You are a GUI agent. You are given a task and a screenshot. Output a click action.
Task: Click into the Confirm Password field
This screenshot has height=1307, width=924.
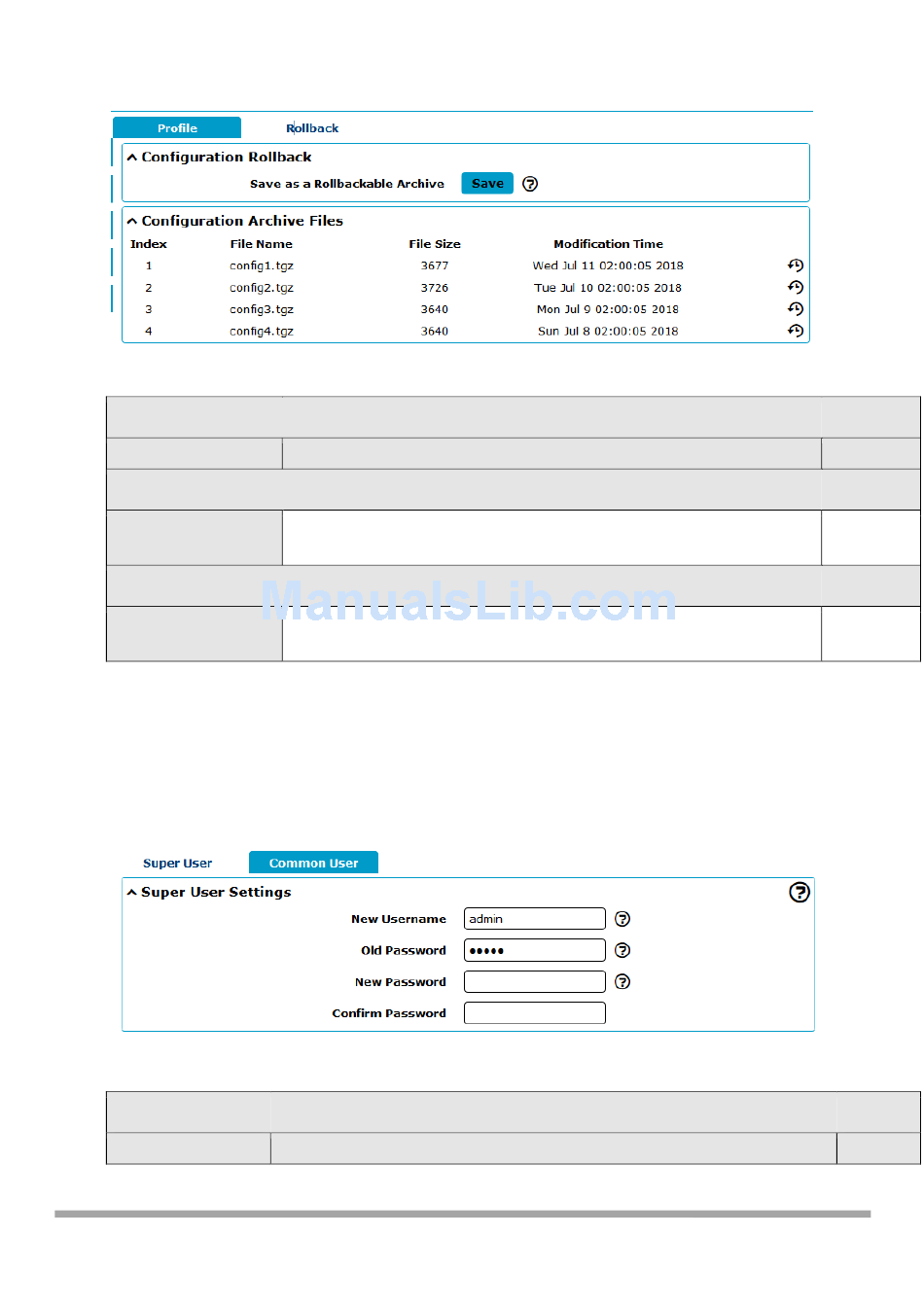[x=534, y=1013]
